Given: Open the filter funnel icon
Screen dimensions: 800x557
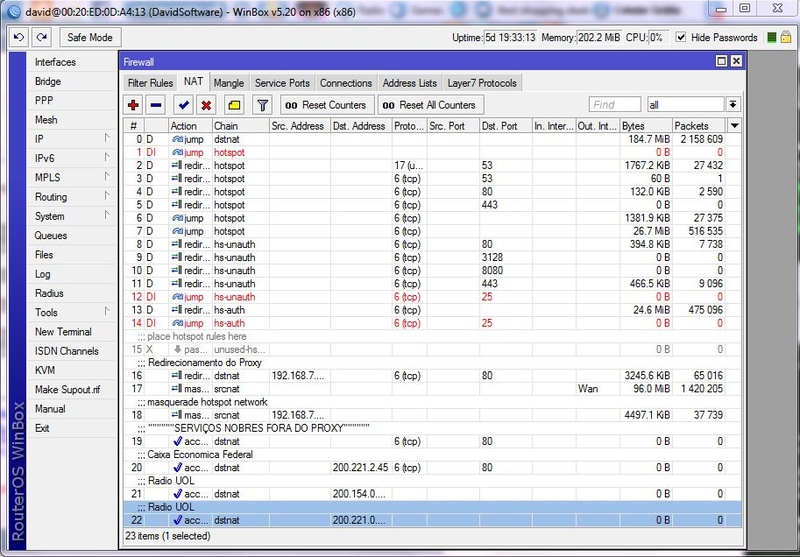Looking at the screenshot, I should click(262, 105).
